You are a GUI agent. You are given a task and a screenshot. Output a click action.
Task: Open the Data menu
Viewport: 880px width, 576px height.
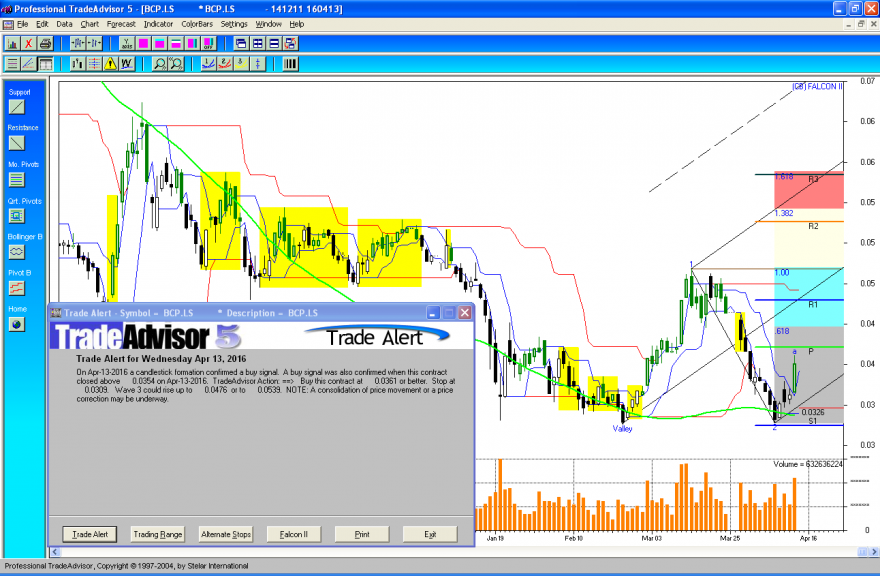click(64, 24)
